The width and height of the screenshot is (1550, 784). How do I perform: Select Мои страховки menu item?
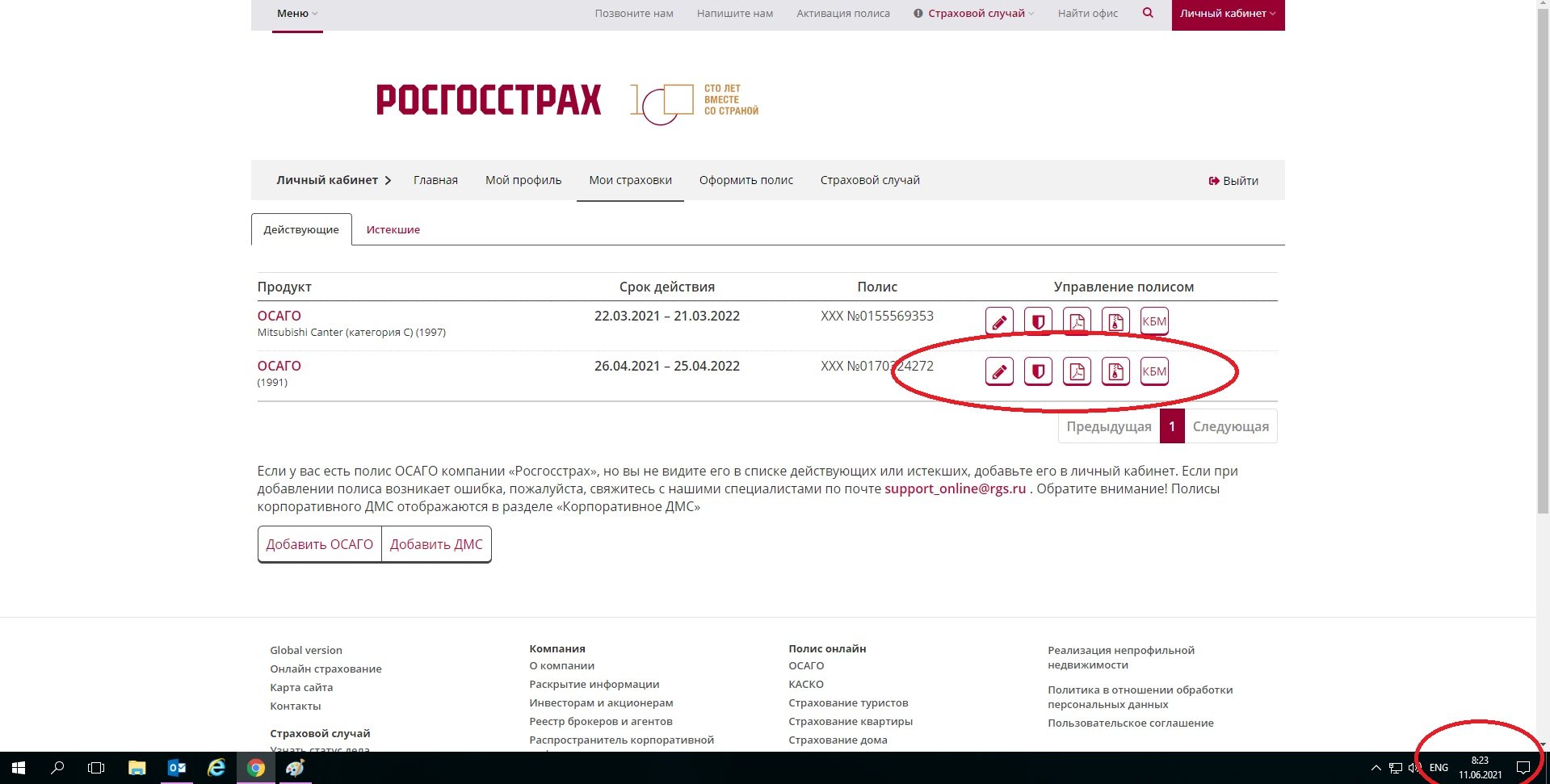click(630, 180)
